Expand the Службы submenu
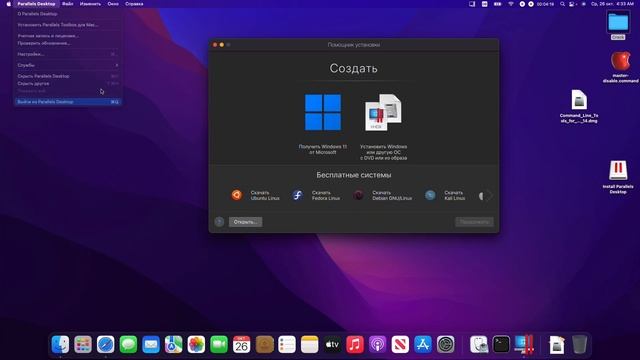 (x=68, y=65)
